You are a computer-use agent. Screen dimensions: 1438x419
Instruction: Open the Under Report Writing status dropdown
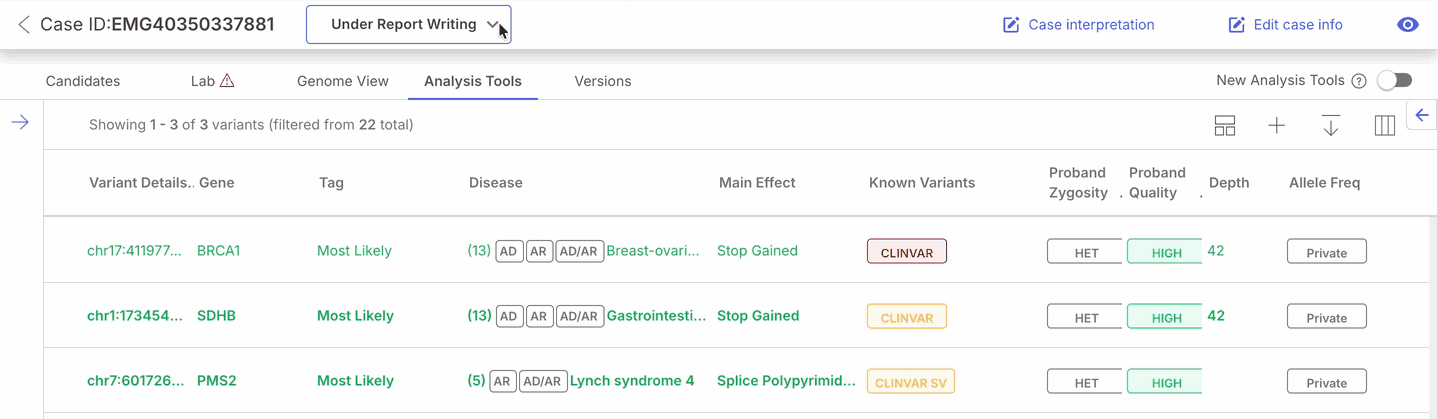click(x=408, y=25)
